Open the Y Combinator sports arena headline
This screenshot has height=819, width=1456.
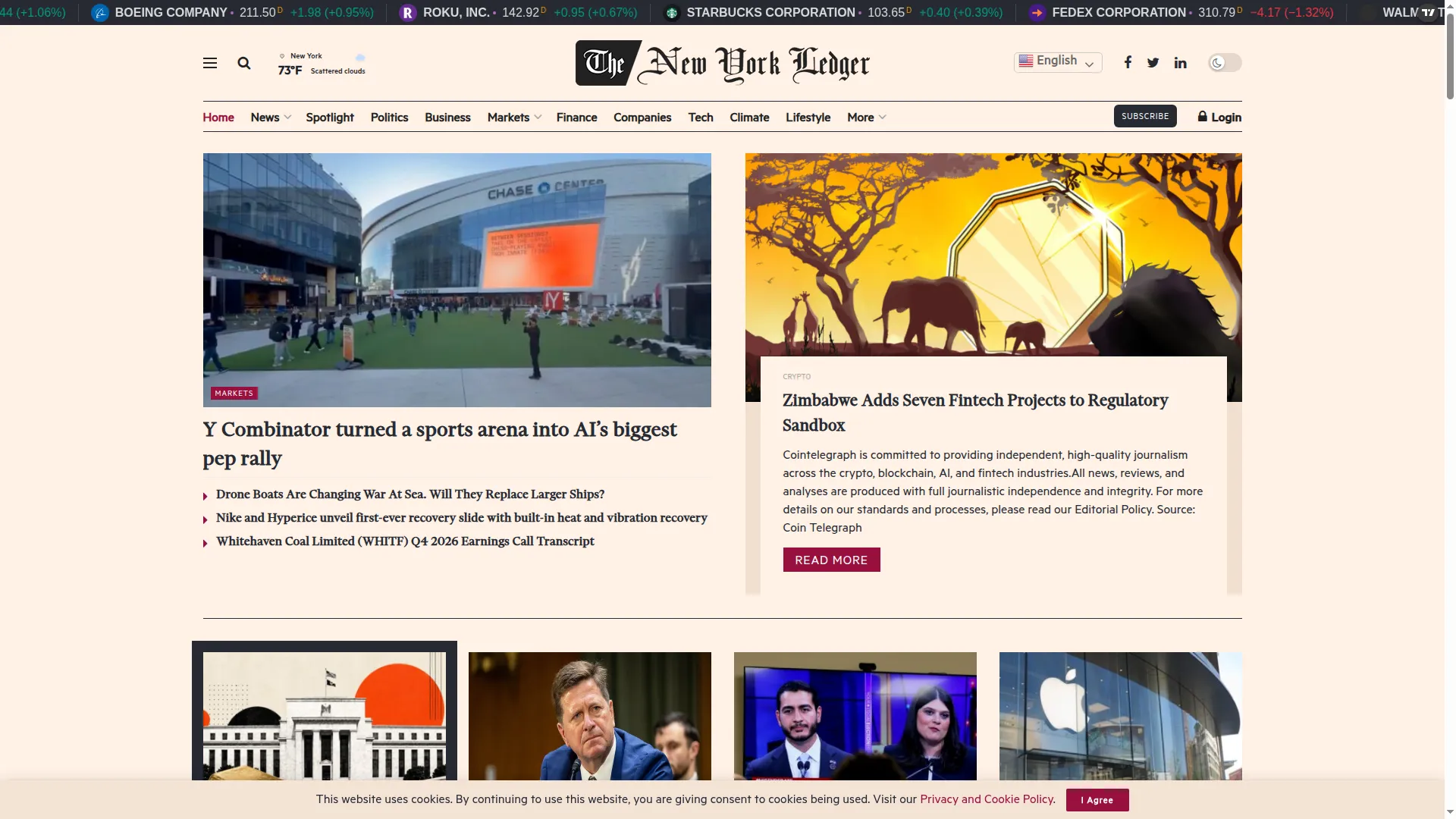tap(440, 444)
